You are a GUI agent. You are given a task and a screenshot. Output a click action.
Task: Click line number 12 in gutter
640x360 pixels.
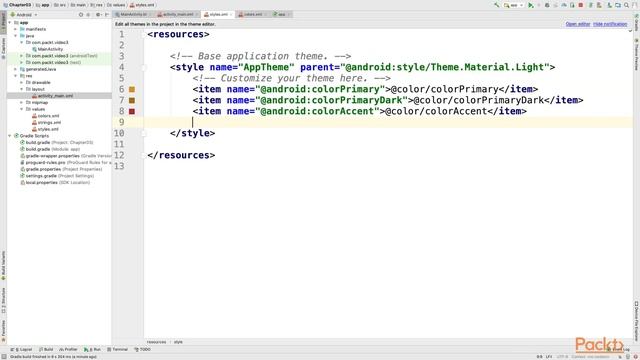[x=119, y=156]
